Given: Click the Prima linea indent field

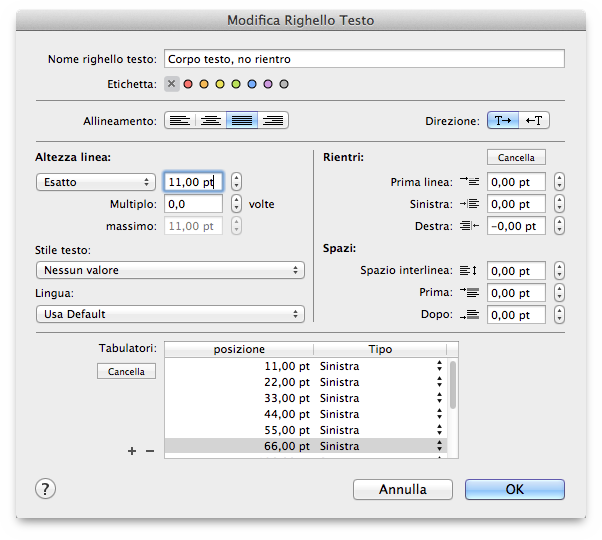Looking at the screenshot, I should (516, 182).
